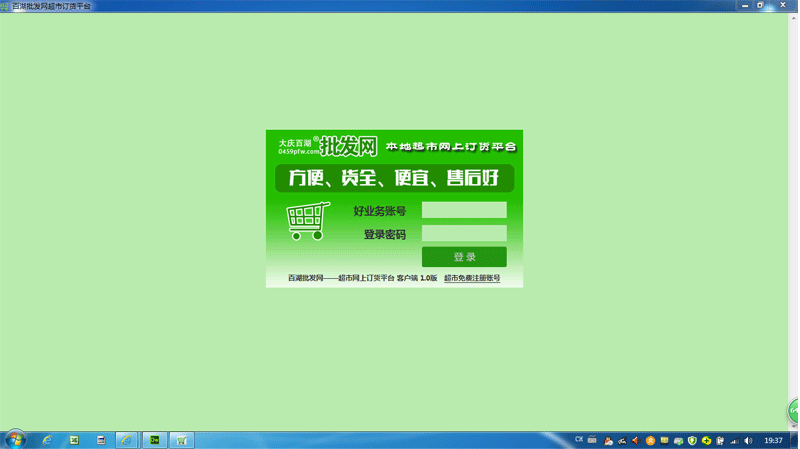Open first Internet Explorer icon beside the Start orb
Image resolution: width=800 pixels, height=449 pixels.
(x=47, y=440)
